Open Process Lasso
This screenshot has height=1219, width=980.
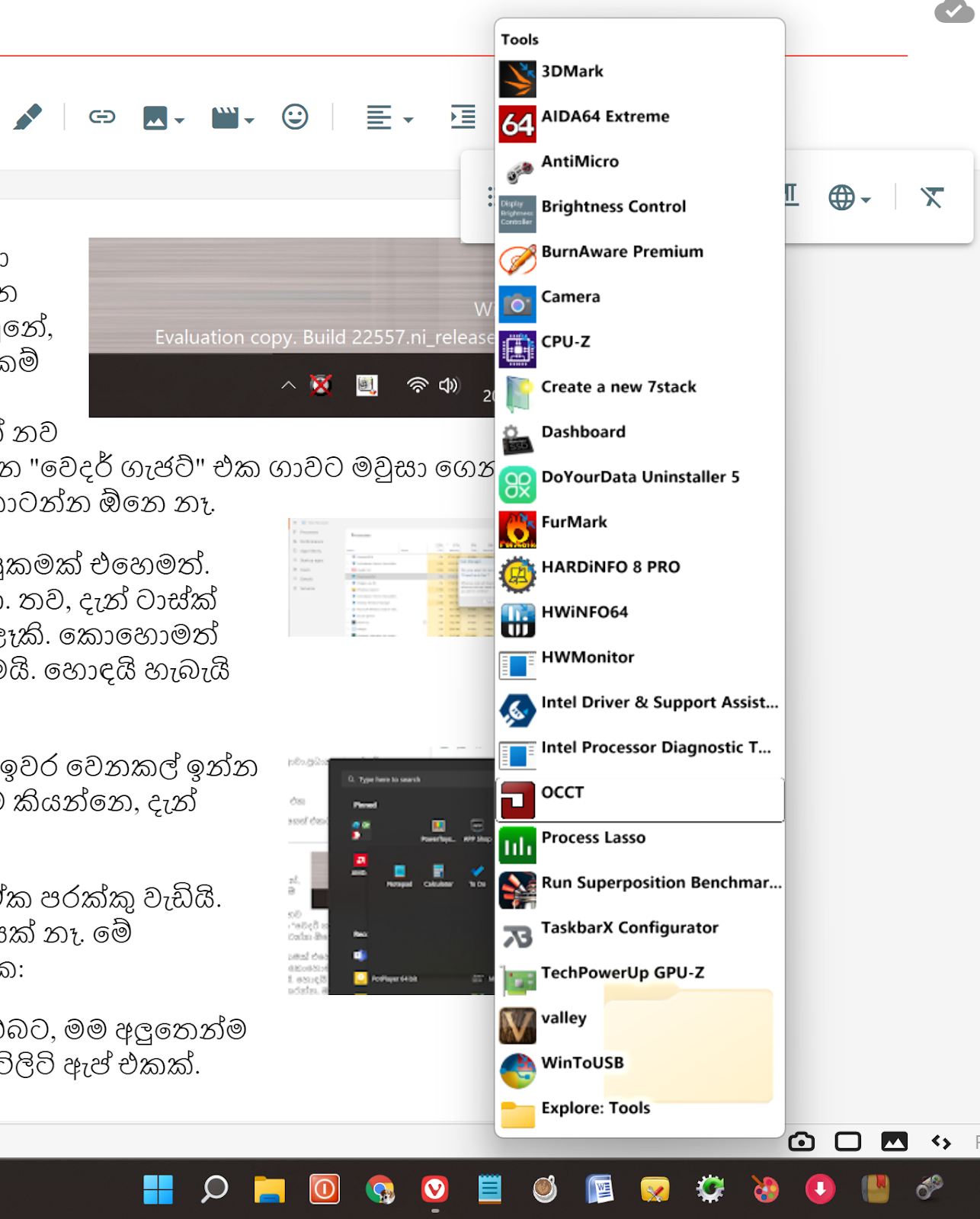coord(639,844)
